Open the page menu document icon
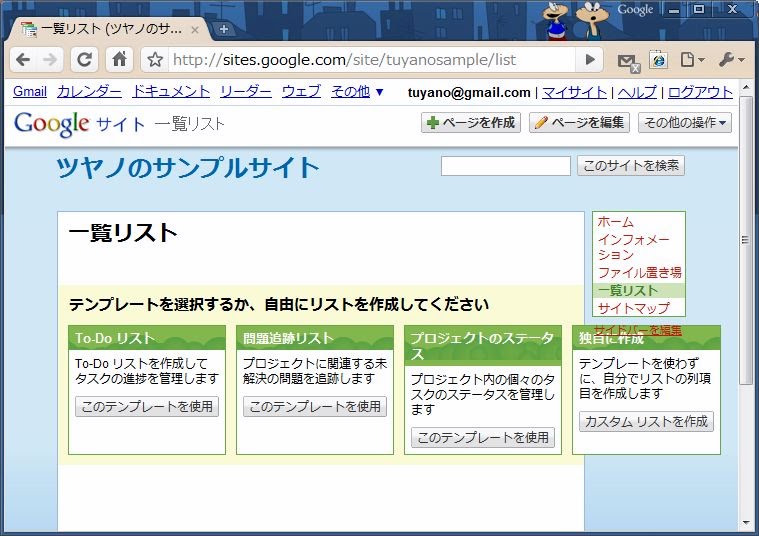This screenshot has height=536, width=759. (692, 60)
